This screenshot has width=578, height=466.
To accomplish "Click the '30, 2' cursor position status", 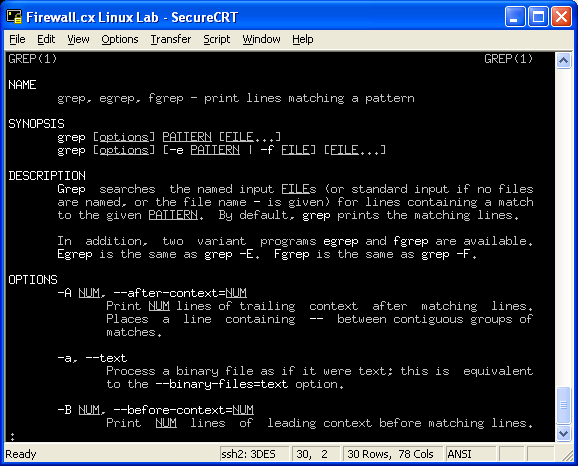I will coord(316,454).
